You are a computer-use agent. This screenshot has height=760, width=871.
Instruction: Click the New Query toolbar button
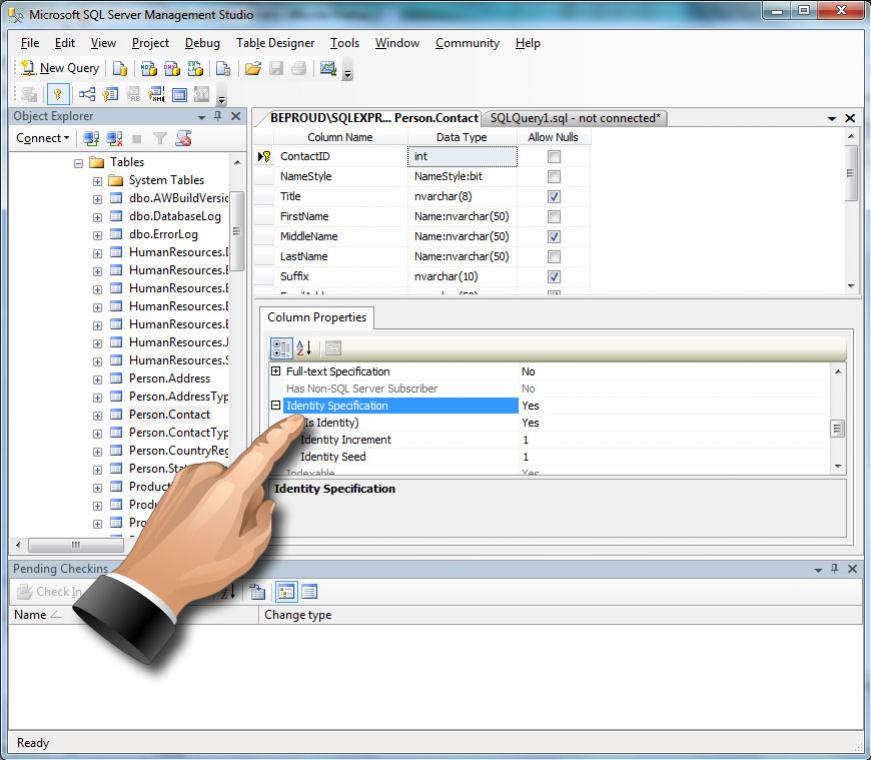(60, 68)
